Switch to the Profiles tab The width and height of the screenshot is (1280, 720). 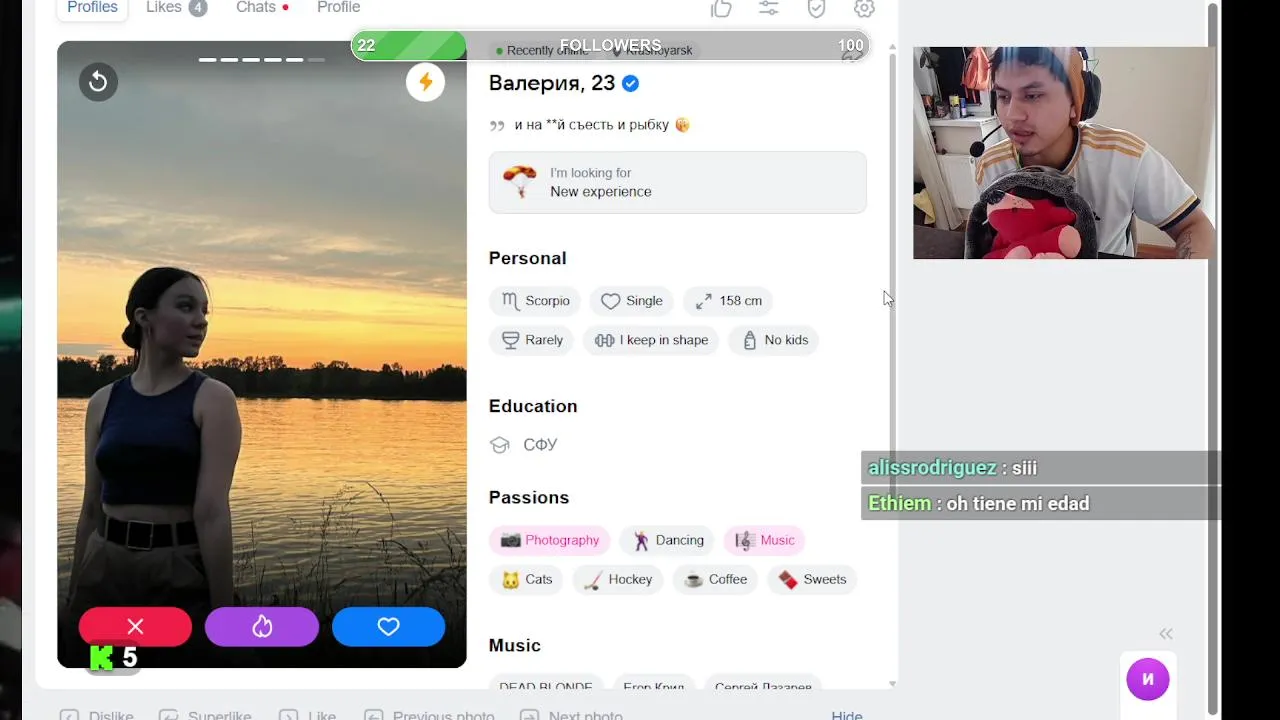coord(92,8)
